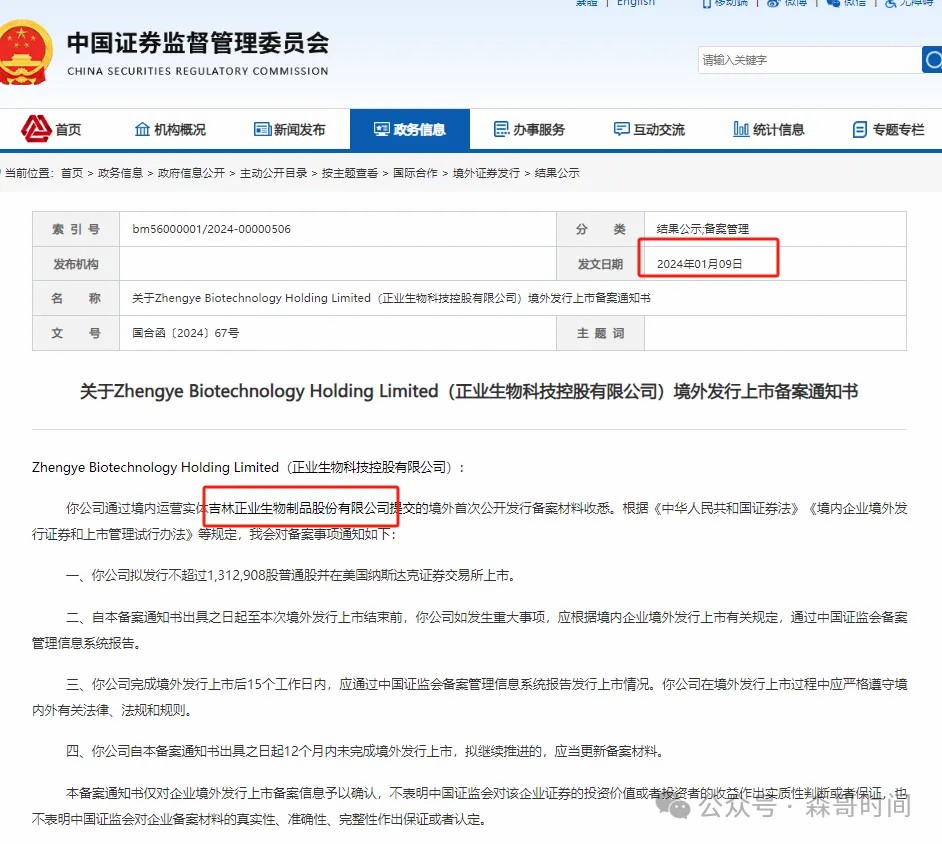The image size is (942, 844).
Task: Open the 互动交流 navigation tab
Action: coord(649,129)
